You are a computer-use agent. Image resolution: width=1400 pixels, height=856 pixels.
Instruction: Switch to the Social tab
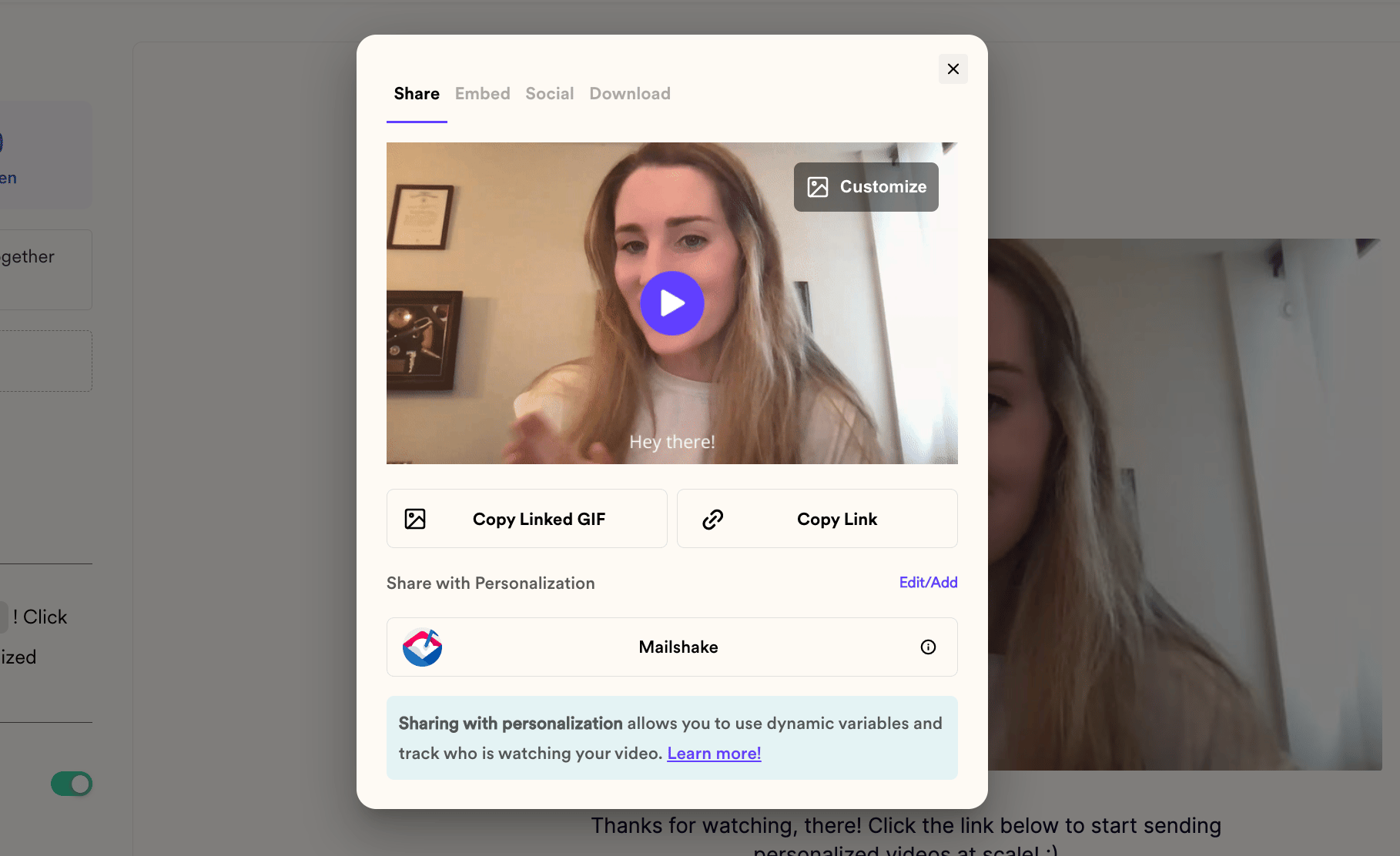click(x=549, y=94)
